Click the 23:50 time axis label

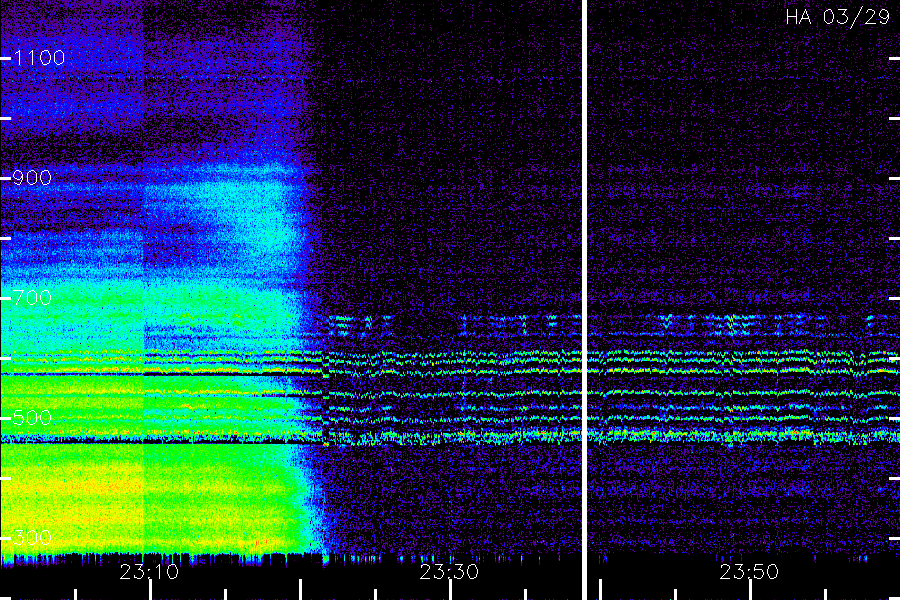[749, 572]
